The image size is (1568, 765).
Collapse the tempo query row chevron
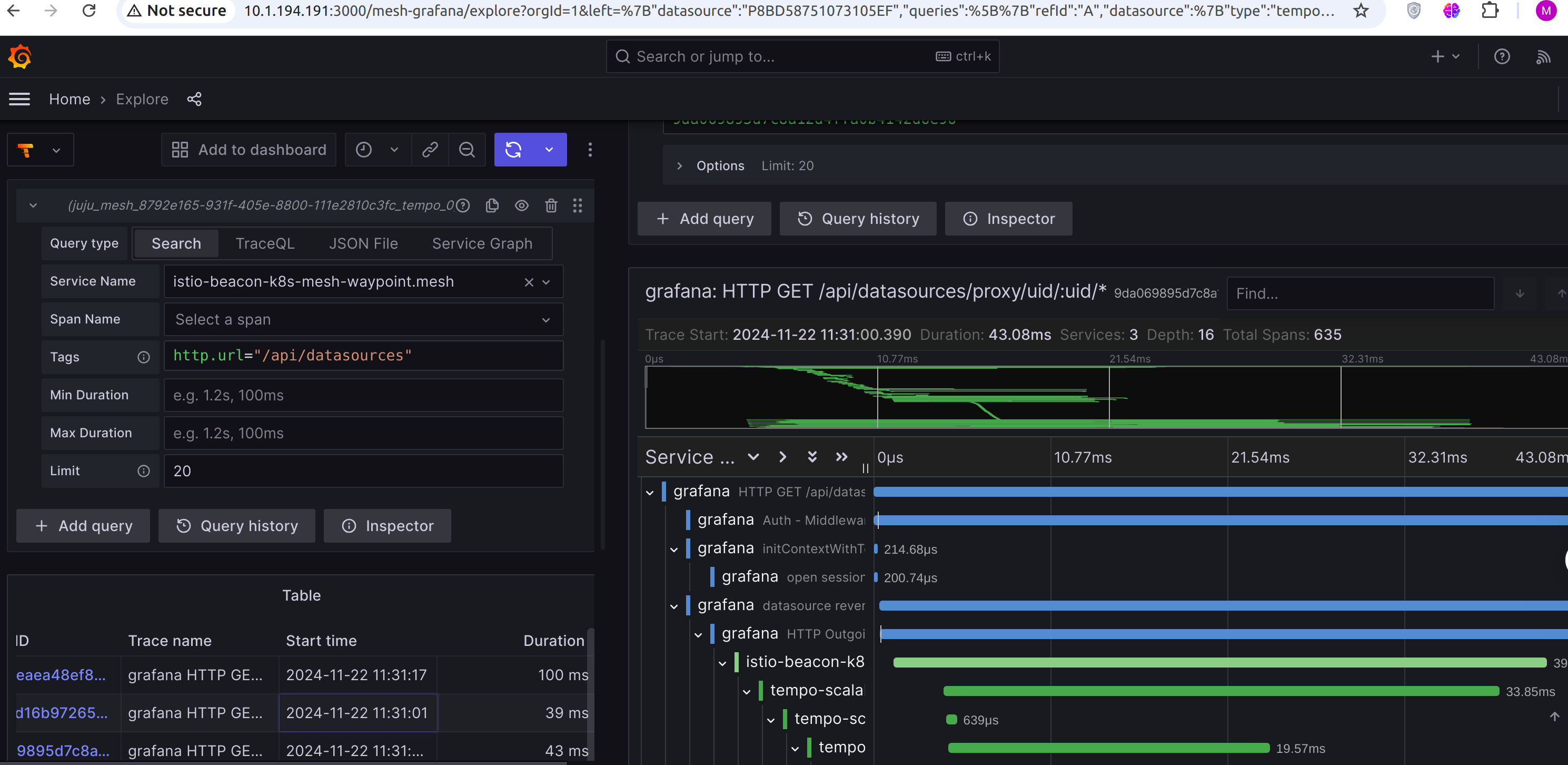[x=34, y=206]
